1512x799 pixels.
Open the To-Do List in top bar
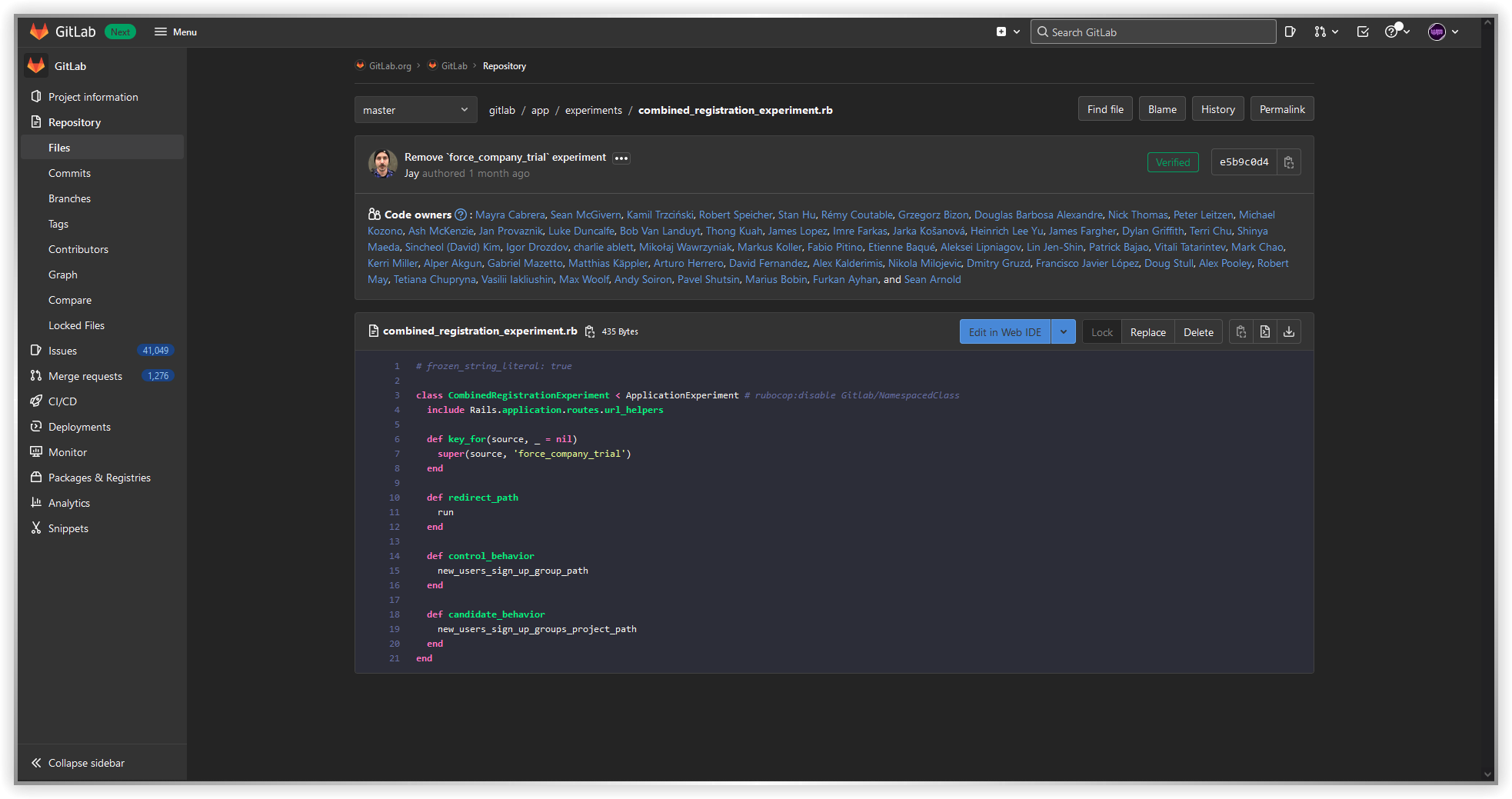click(1363, 32)
